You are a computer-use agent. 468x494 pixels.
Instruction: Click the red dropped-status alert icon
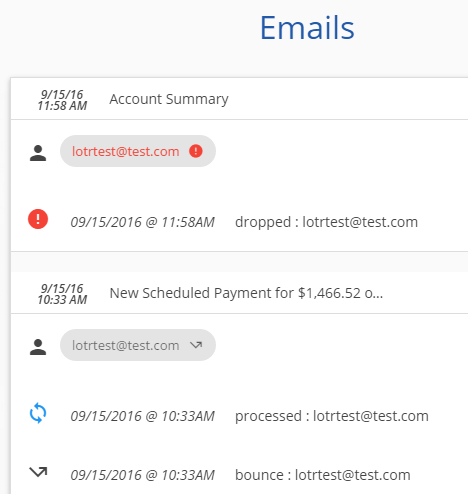click(38, 219)
